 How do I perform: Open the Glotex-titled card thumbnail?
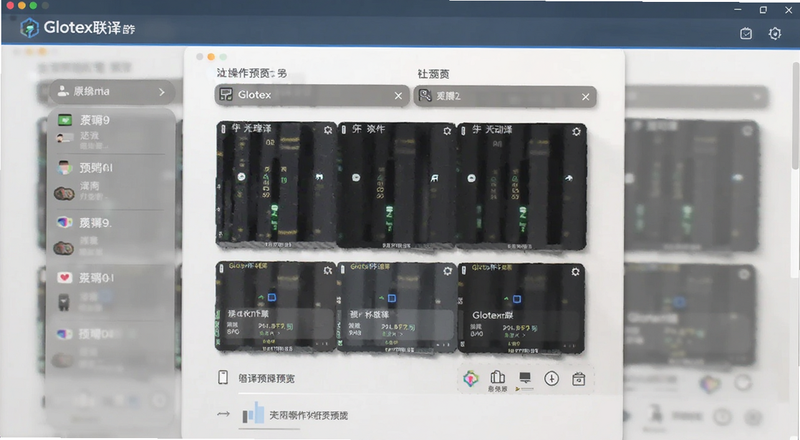click(x=521, y=307)
